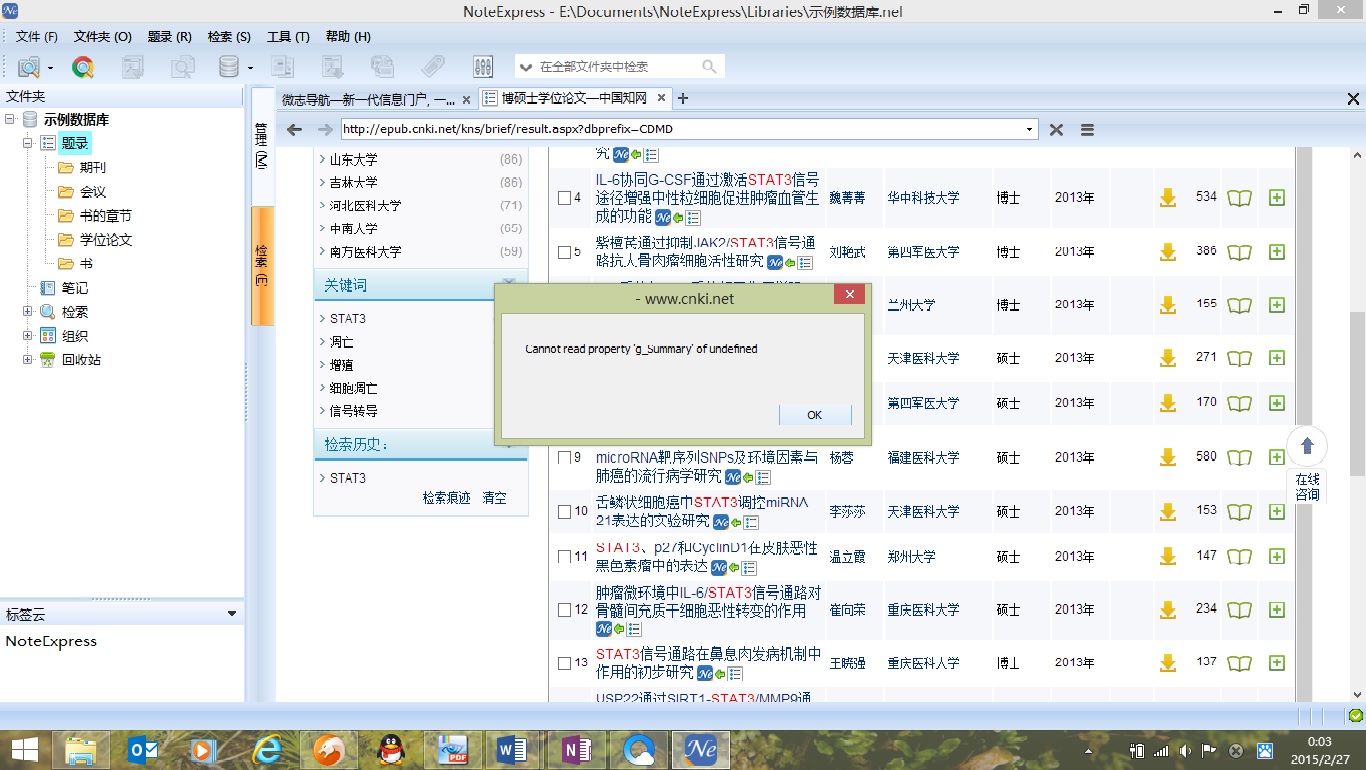Click green plus for 温立霞 row
Screen dimensions: 1366x770
[1276, 556]
